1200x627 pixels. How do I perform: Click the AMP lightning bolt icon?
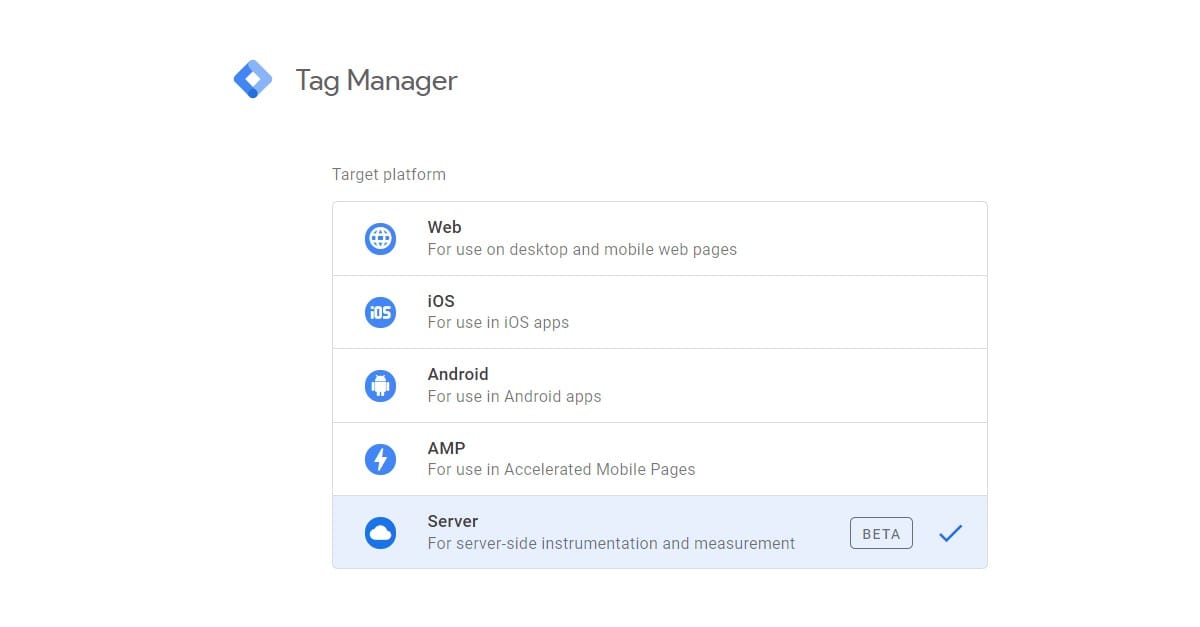(x=380, y=459)
